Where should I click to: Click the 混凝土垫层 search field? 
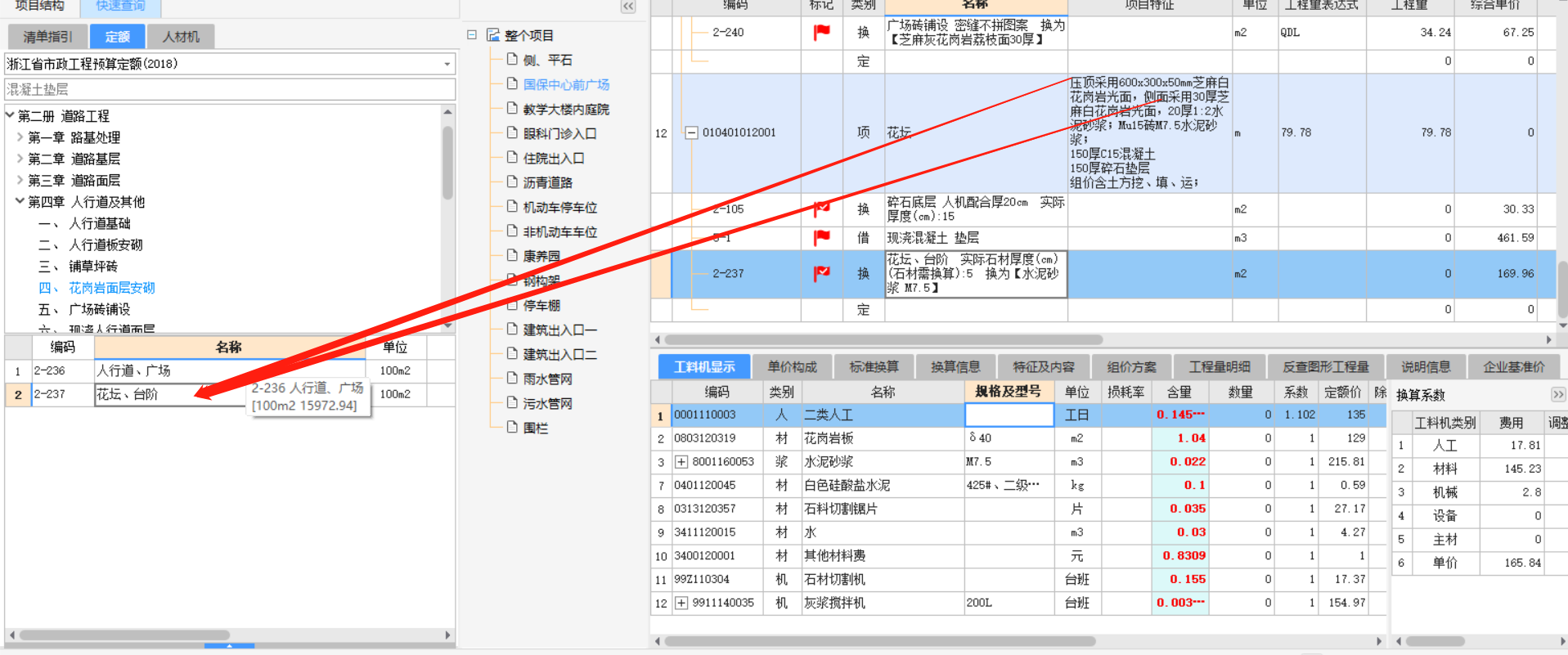pyautogui.click(x=230, y=89)
